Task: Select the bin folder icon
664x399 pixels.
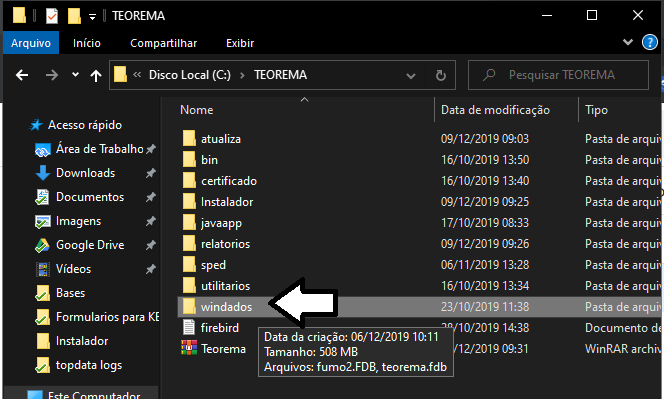Action: 189,160
